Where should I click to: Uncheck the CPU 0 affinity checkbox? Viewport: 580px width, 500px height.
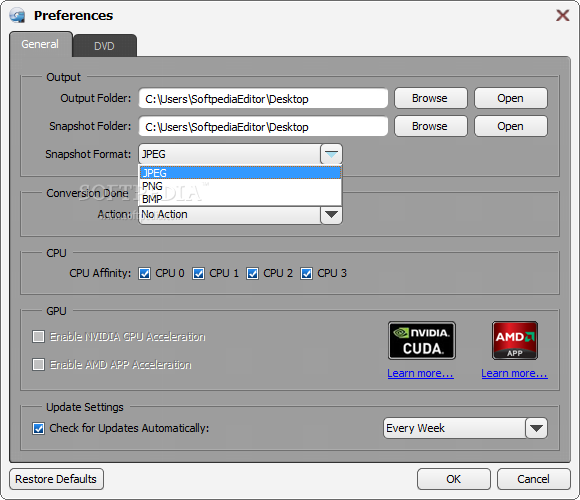coord(144,274)
